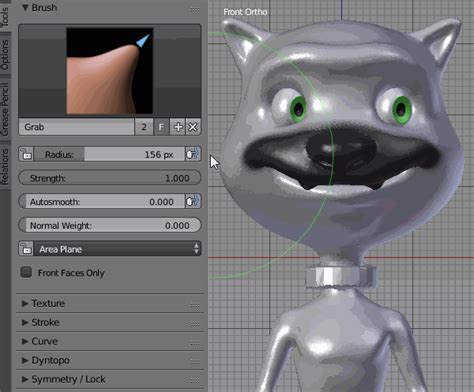This screenshot has height=392, width=474.
Task: Expand the Dyntopo panel
Action: click(110, 360)
